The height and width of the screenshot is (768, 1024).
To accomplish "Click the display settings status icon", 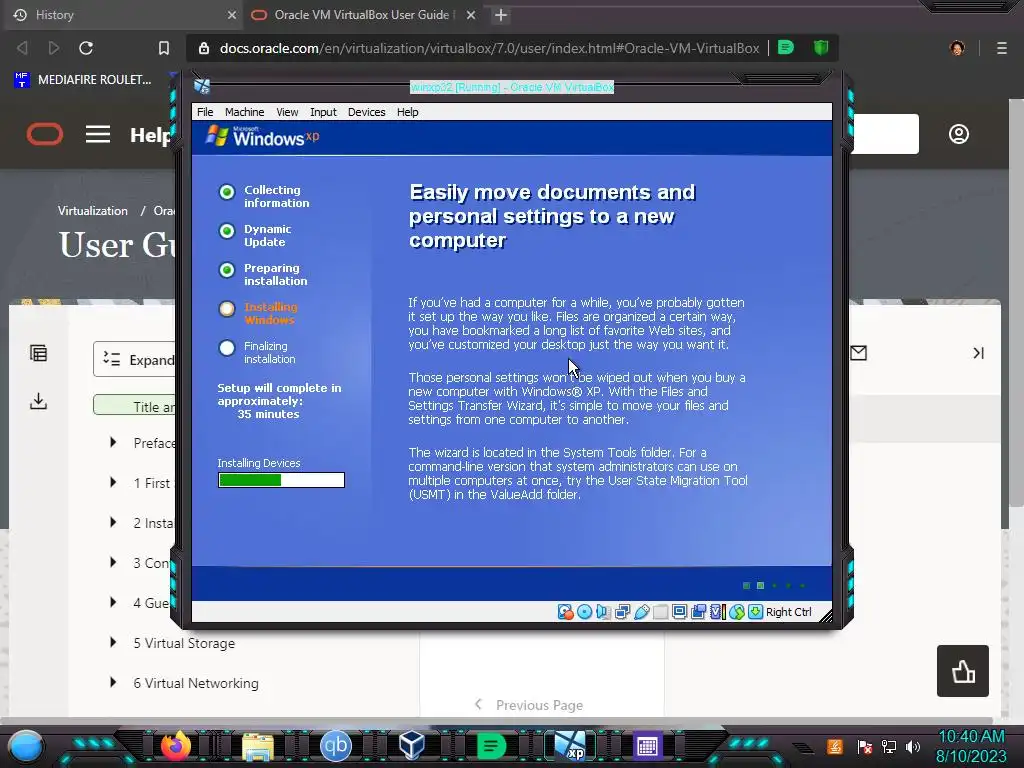I will coord(679,612).
